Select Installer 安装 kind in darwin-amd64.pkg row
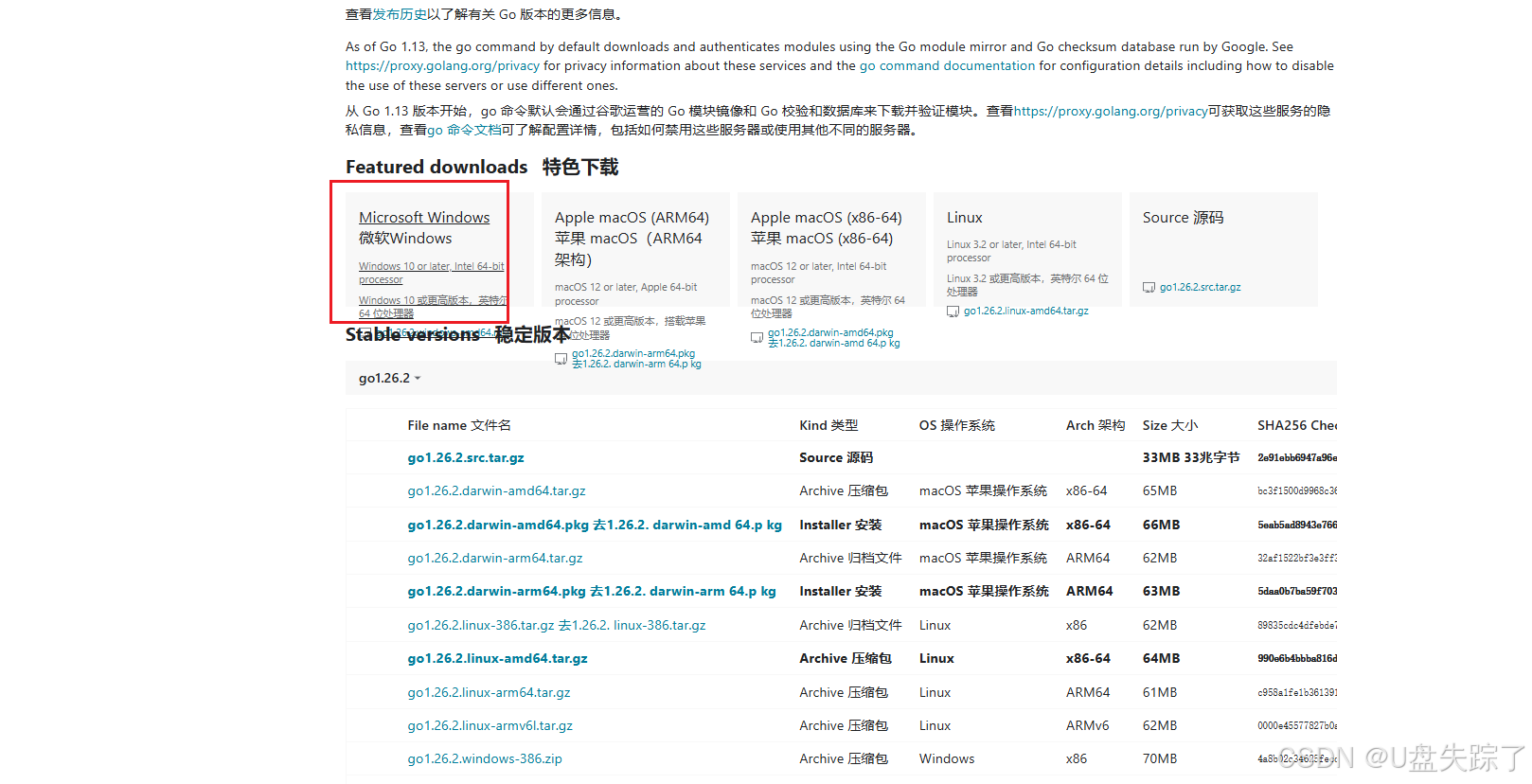This screenshot has width=1532, height=784. 840,525
